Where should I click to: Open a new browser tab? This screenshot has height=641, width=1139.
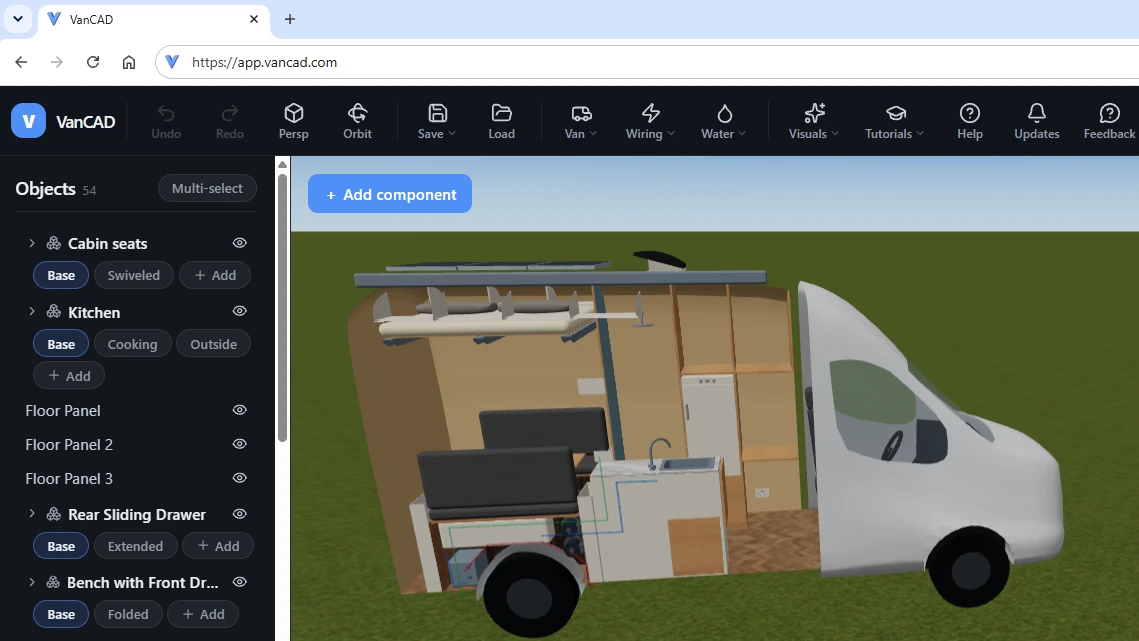290,19
